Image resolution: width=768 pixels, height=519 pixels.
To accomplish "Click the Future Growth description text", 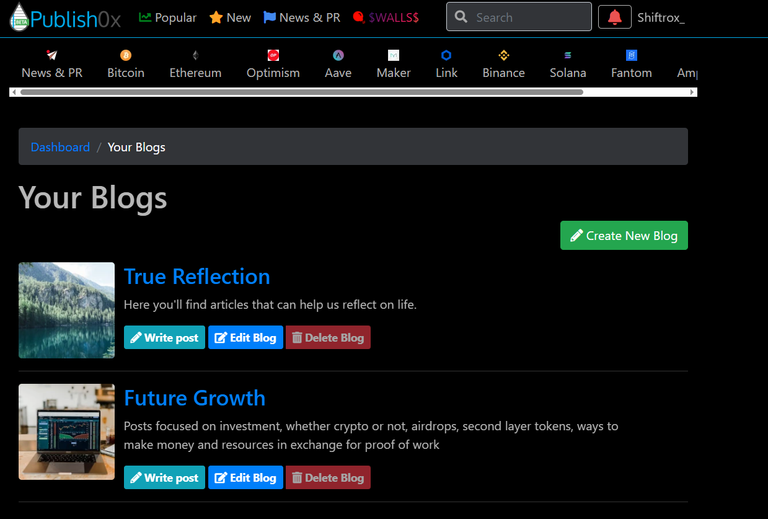I will [371, 435].
